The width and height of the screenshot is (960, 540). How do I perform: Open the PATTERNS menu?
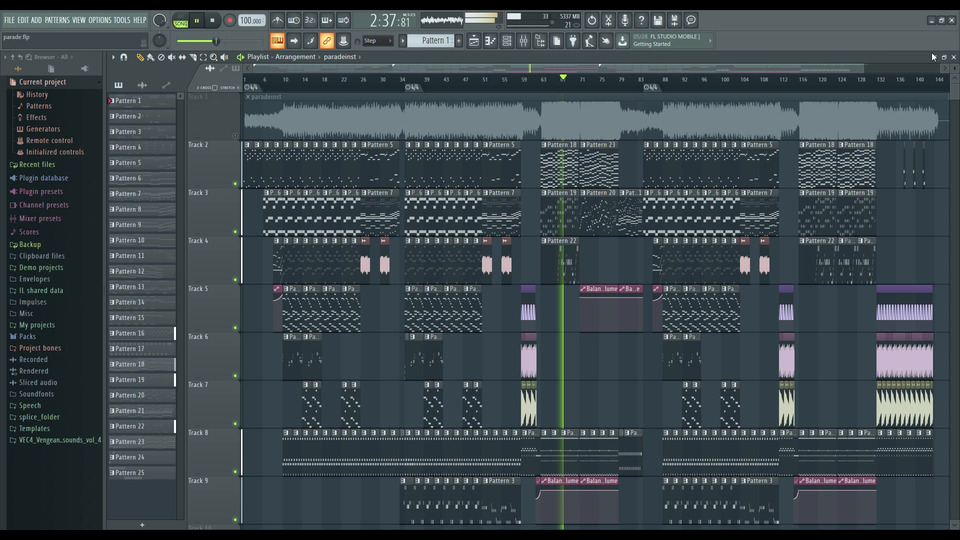pos(57,20)
